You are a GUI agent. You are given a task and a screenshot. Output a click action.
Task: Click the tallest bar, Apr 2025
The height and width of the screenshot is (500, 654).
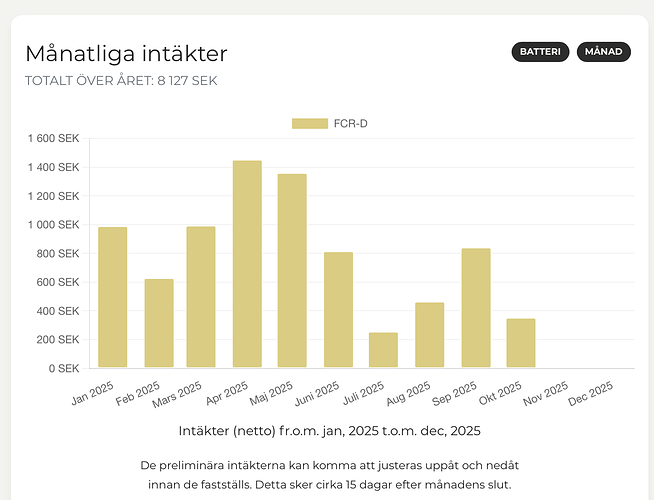[x=247, y=265]
